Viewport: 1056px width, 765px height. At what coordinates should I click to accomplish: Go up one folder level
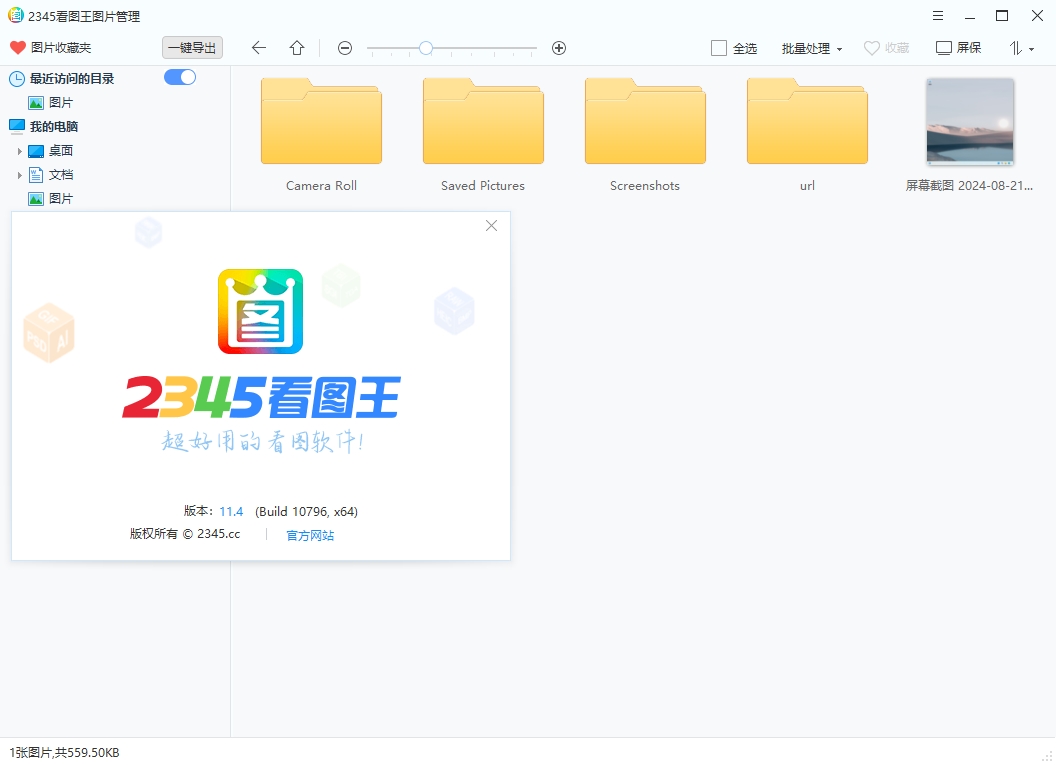click(297, 48)
